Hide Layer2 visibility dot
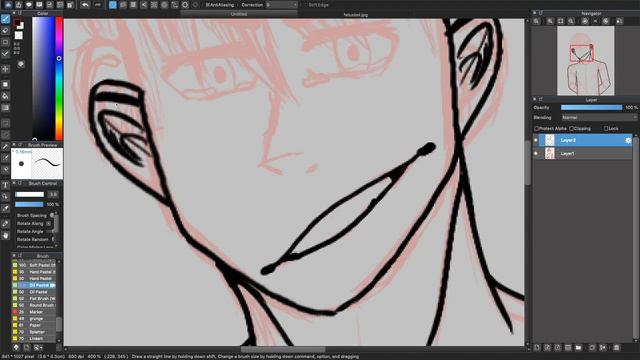Image resolution: width=640 pixels, height=360 pixels. [536, 140]
